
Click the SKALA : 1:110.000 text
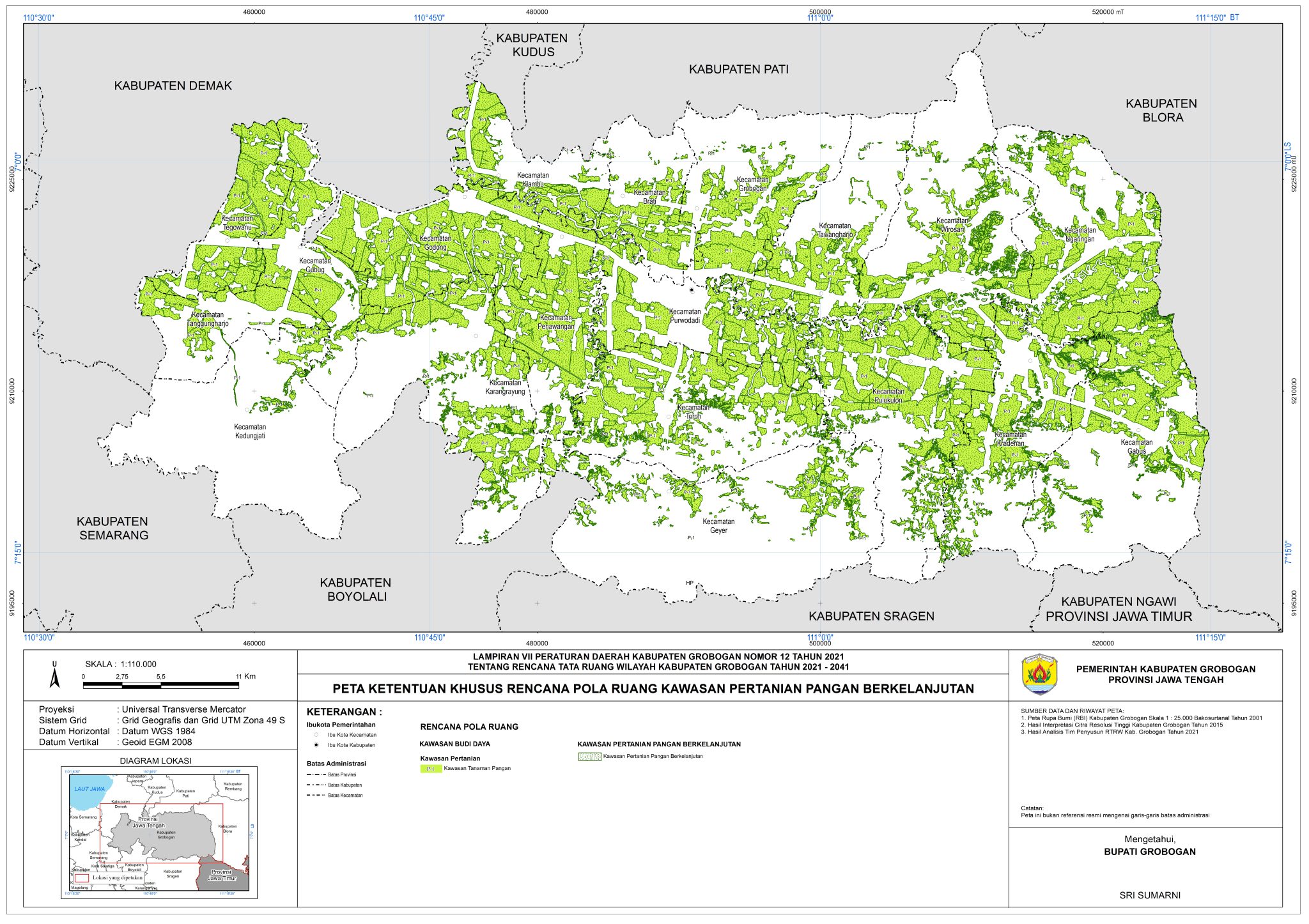coord(121,664)
